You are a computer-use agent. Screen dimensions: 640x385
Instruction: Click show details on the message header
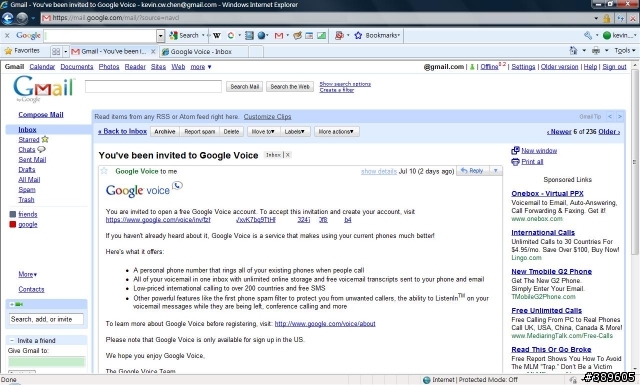[379, 171]
